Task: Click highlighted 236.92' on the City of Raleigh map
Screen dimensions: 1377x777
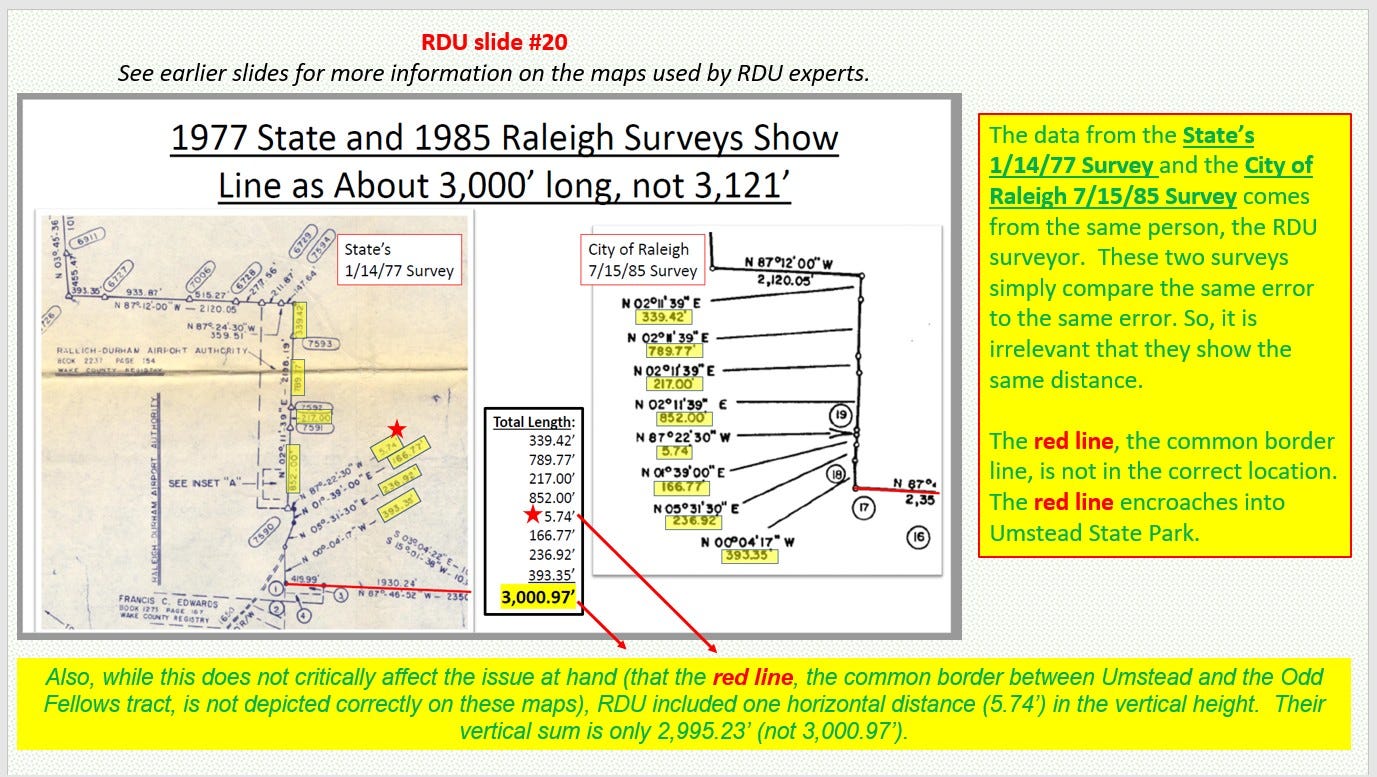Action: [695, 521]
